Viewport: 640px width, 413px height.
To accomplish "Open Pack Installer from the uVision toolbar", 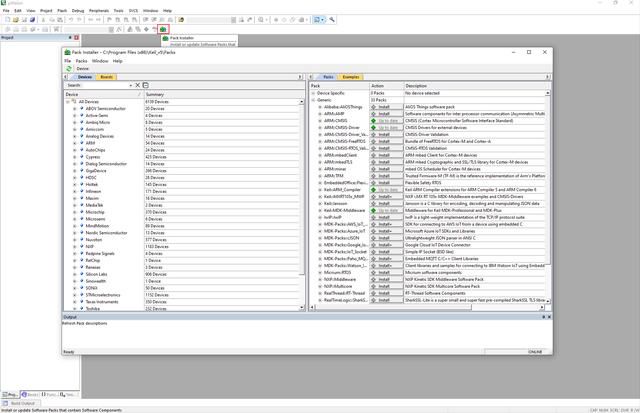I will point(163,29).
